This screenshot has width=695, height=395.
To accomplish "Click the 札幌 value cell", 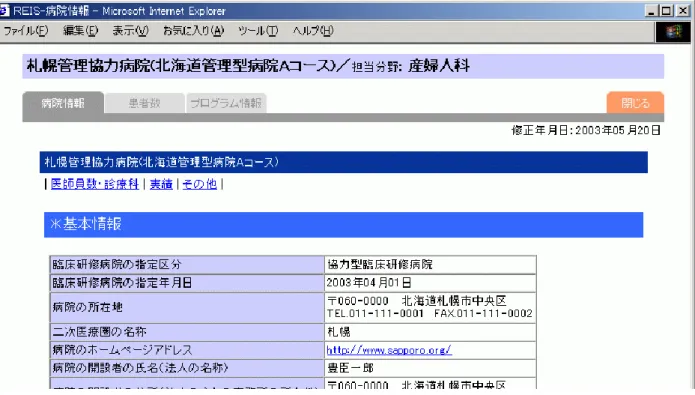I will 430,332.
